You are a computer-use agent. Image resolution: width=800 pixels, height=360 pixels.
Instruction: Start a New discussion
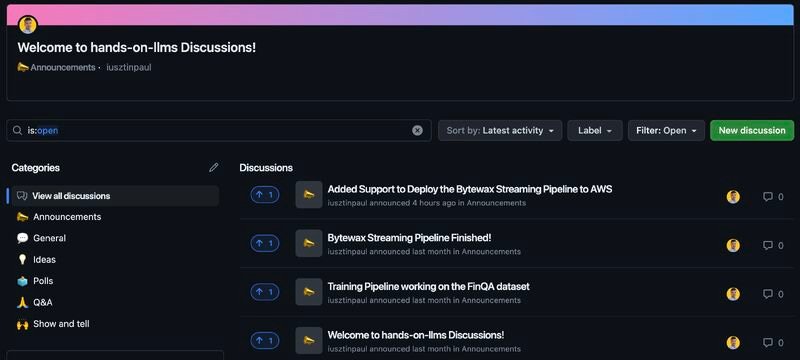coord(752,131)
